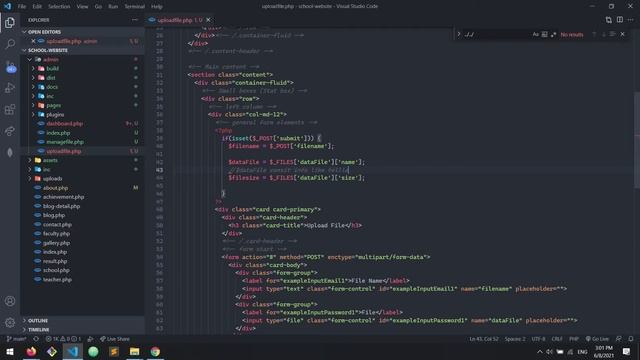Screen dimensions: 640x360
Task: Click Spaces: 2 indentation setting
Action: coord(515,339)
